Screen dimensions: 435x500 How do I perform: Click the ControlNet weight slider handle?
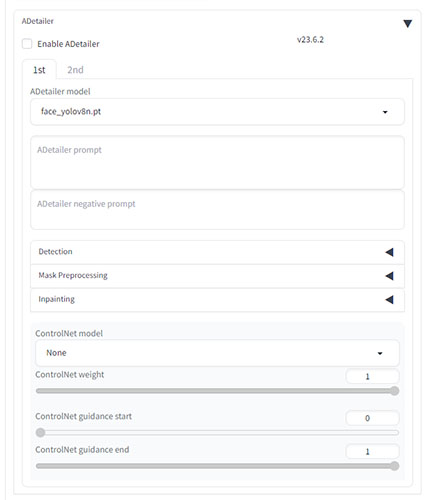click(394, 391)
